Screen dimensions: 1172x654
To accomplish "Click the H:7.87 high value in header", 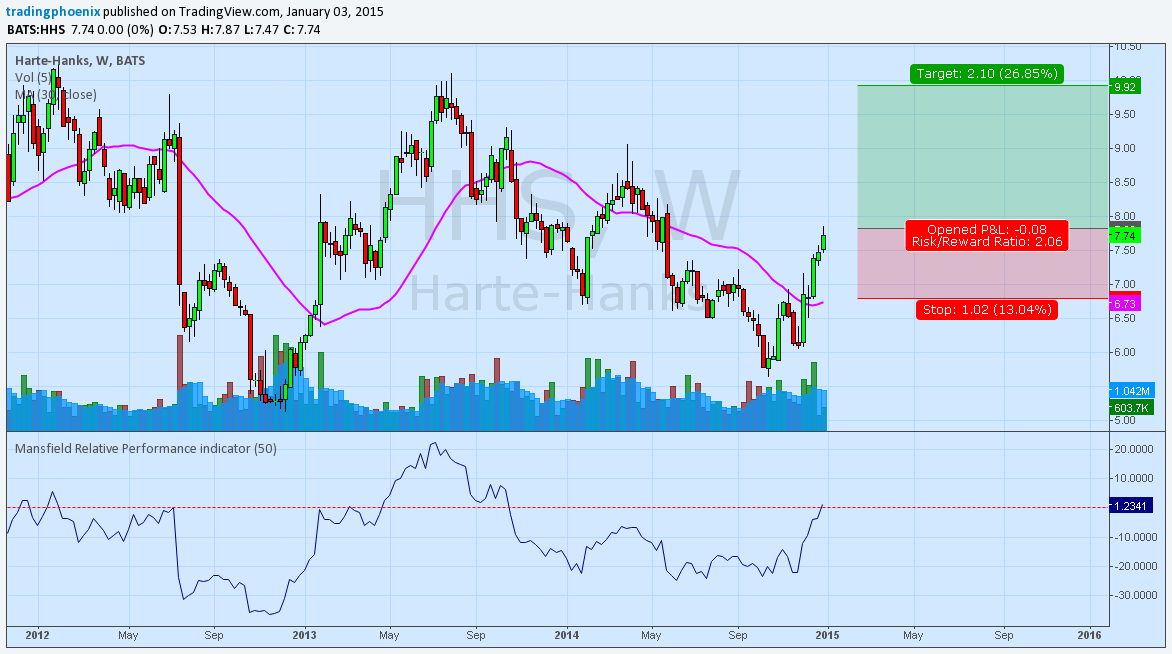I will pos(220,30).
